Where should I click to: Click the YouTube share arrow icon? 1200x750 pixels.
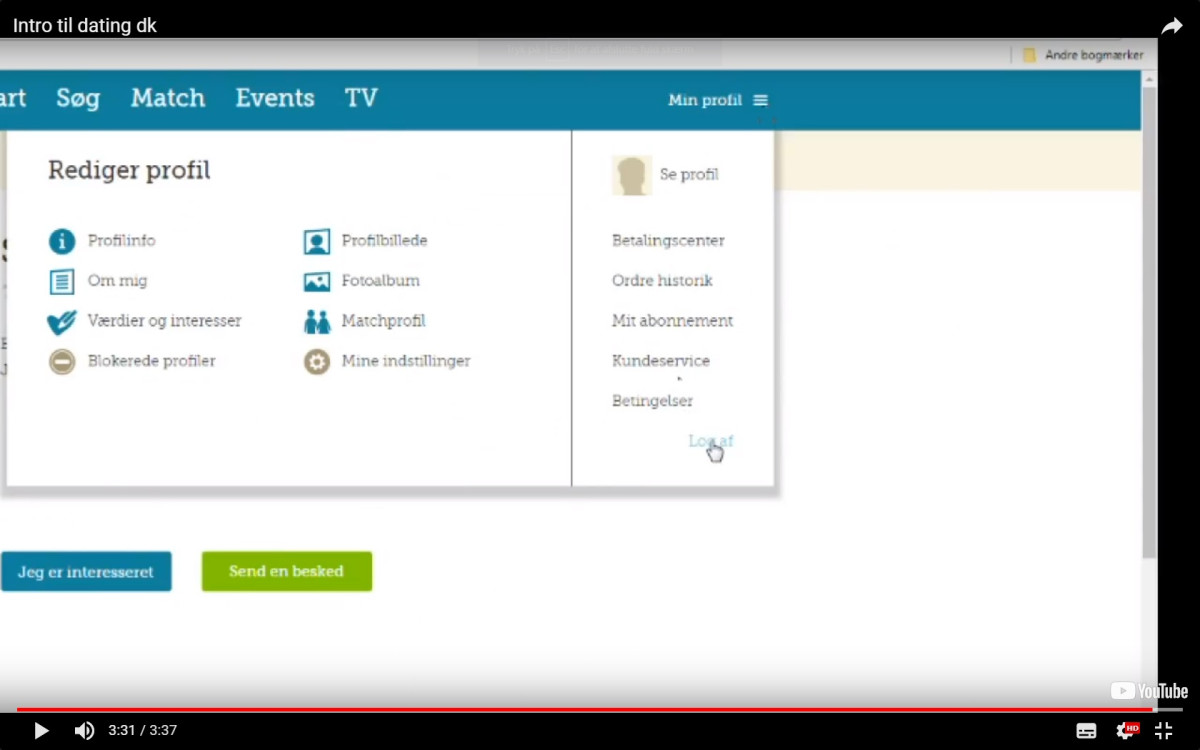tap(1171, 26)
